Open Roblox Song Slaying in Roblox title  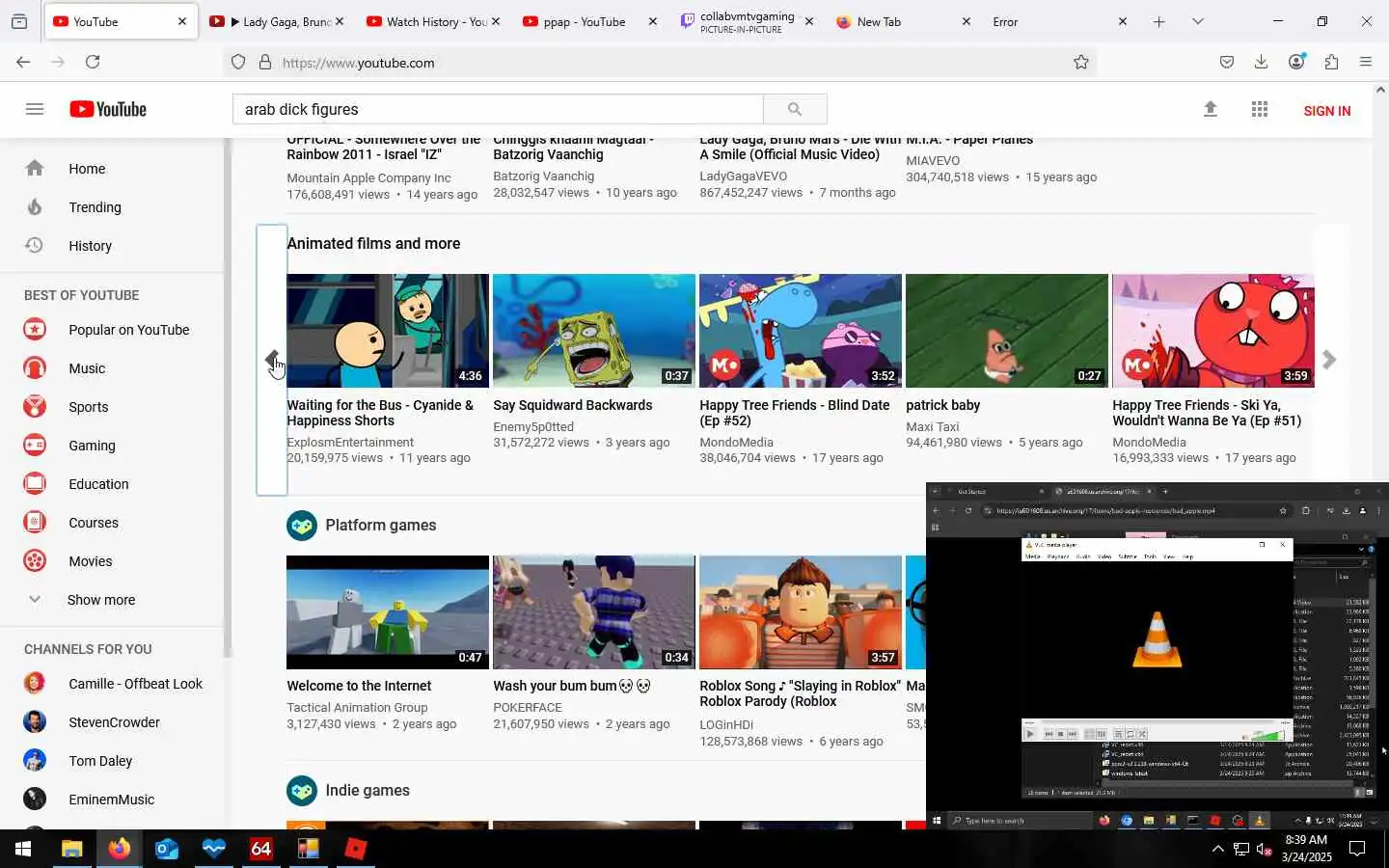(800, 693)
